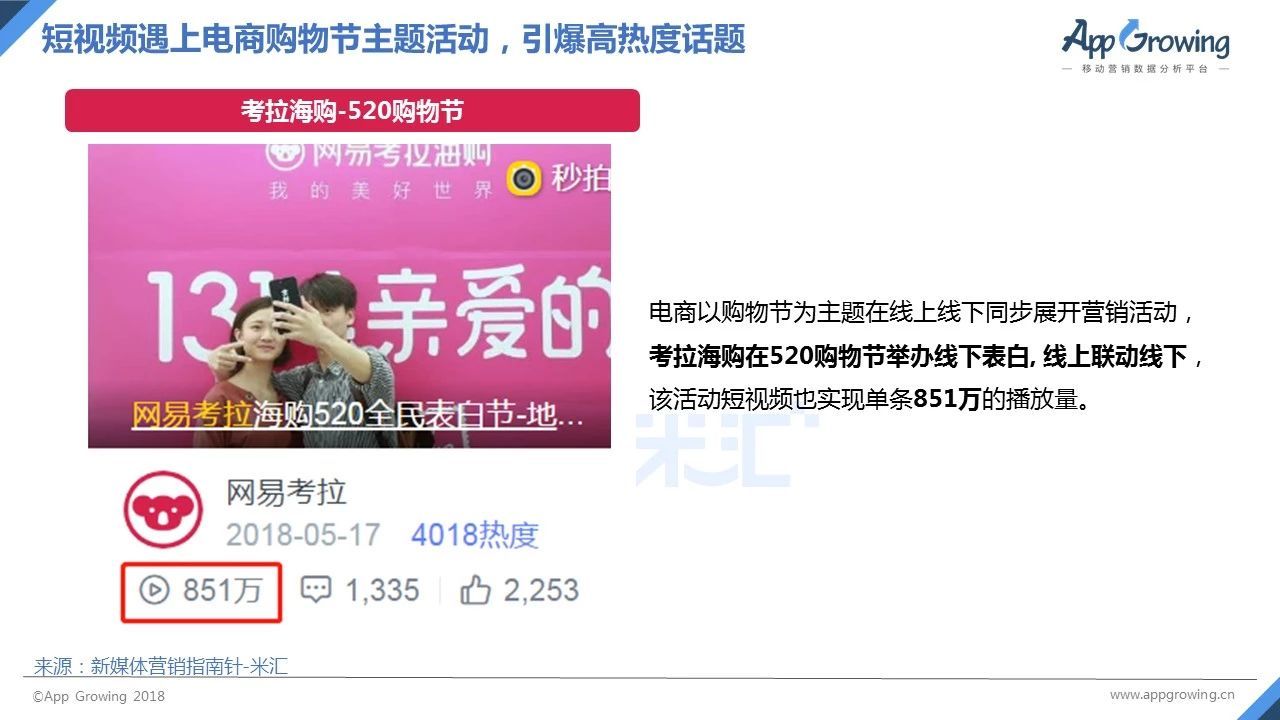Viewport: 1280px width, 720px height.
Task: Click the 4018热度 label
Action: 475,535
